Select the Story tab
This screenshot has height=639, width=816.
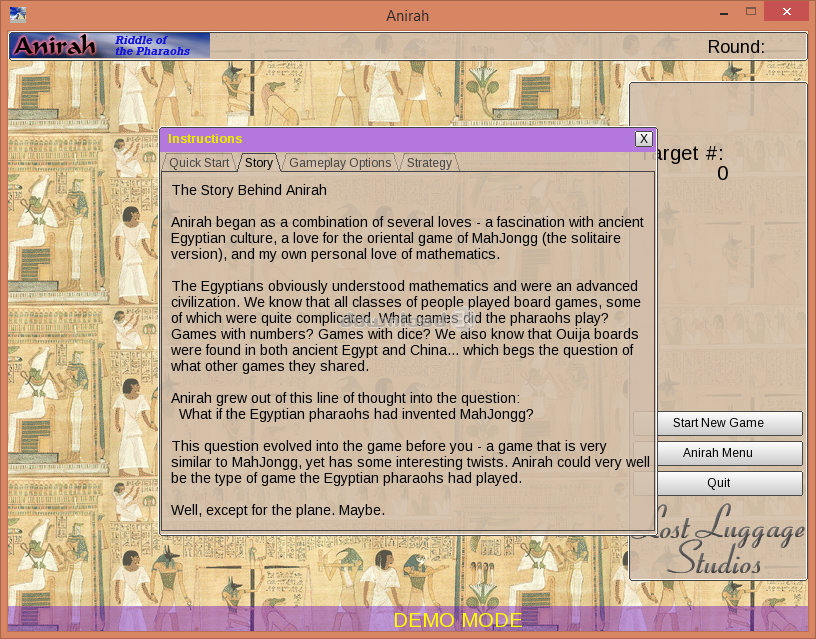click(x=259, y=163)
